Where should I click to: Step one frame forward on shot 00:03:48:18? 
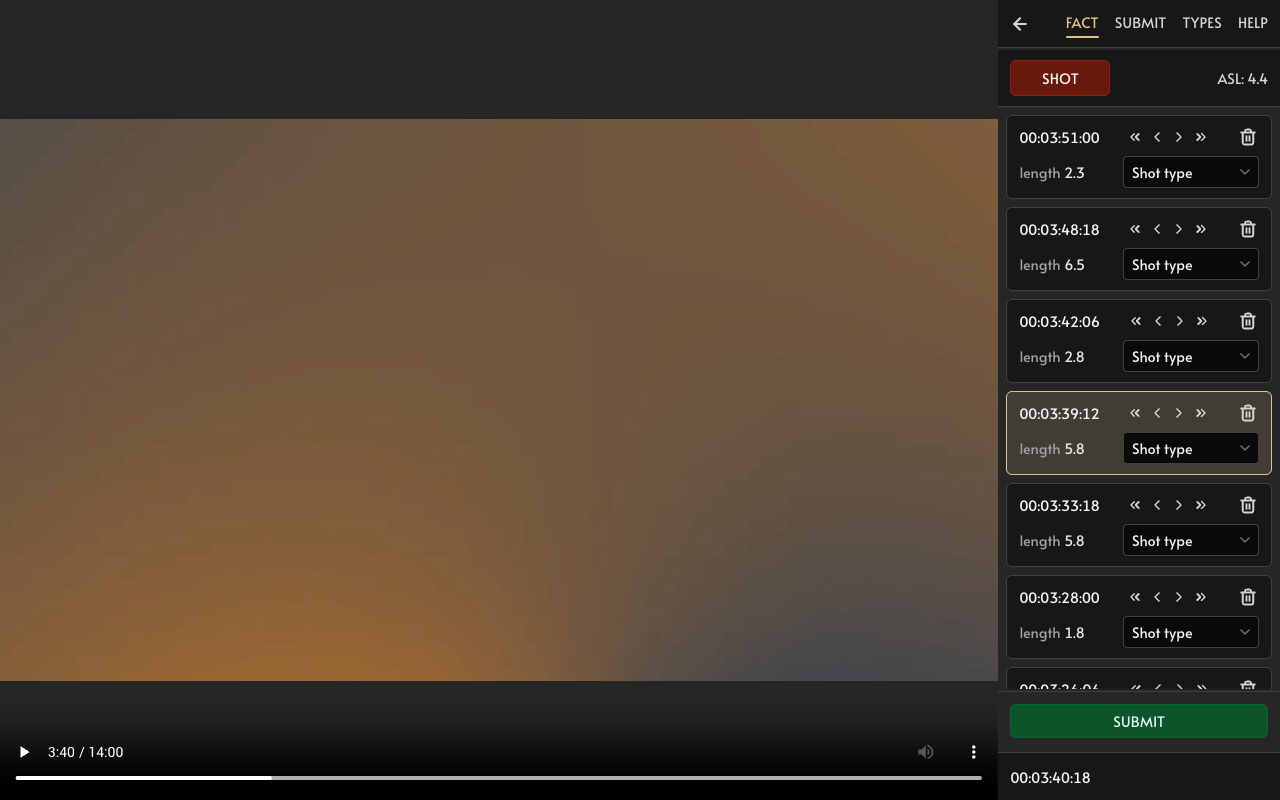[1179, 229]
